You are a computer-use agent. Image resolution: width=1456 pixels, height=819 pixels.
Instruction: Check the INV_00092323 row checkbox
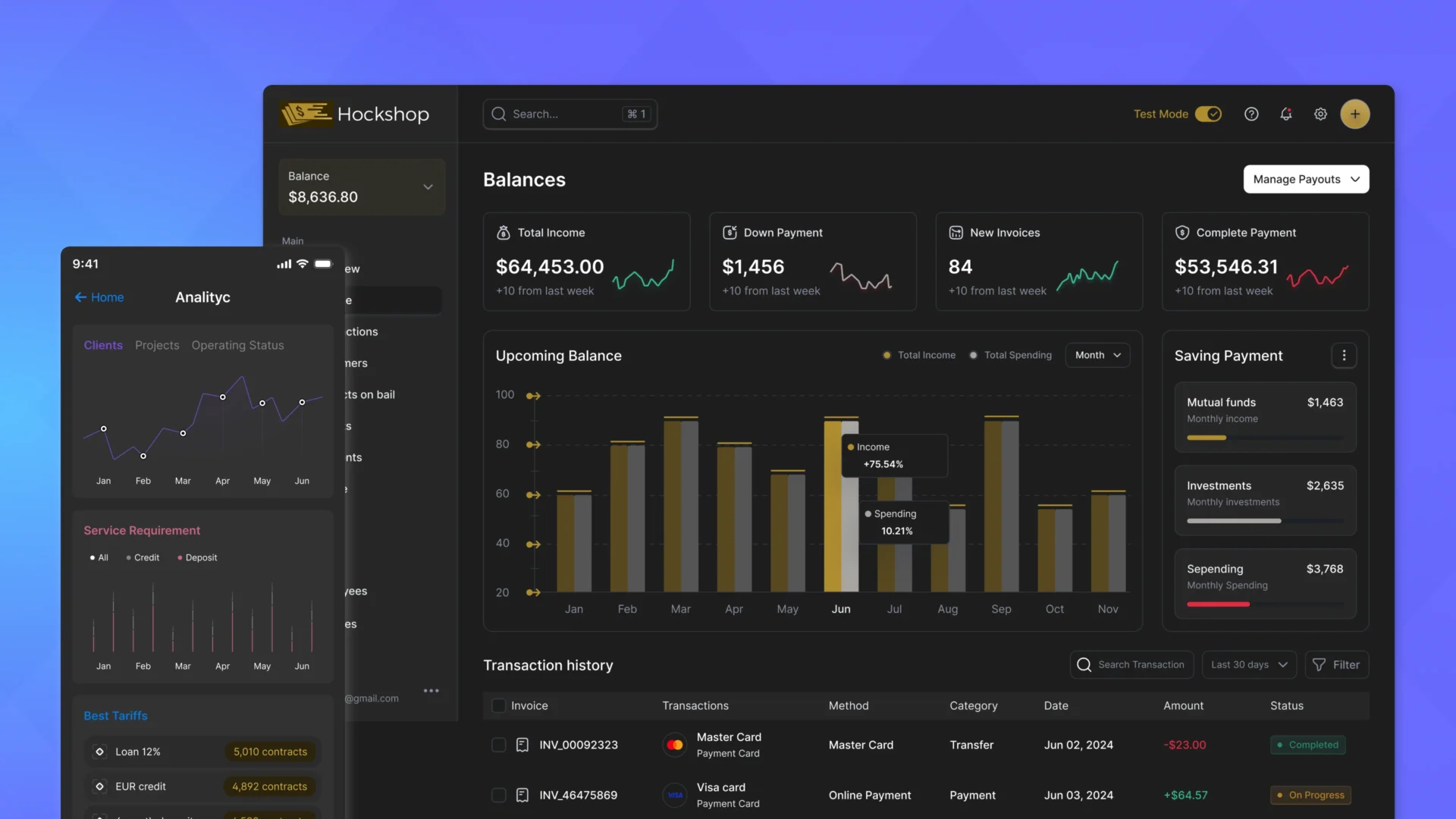[498, 745]
